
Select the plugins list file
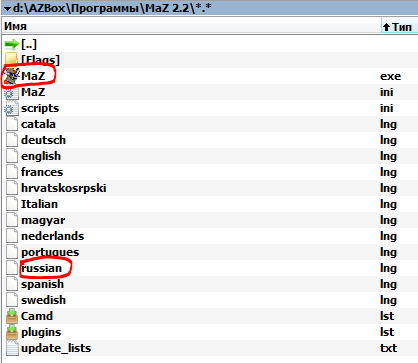[x=41, y=333]
